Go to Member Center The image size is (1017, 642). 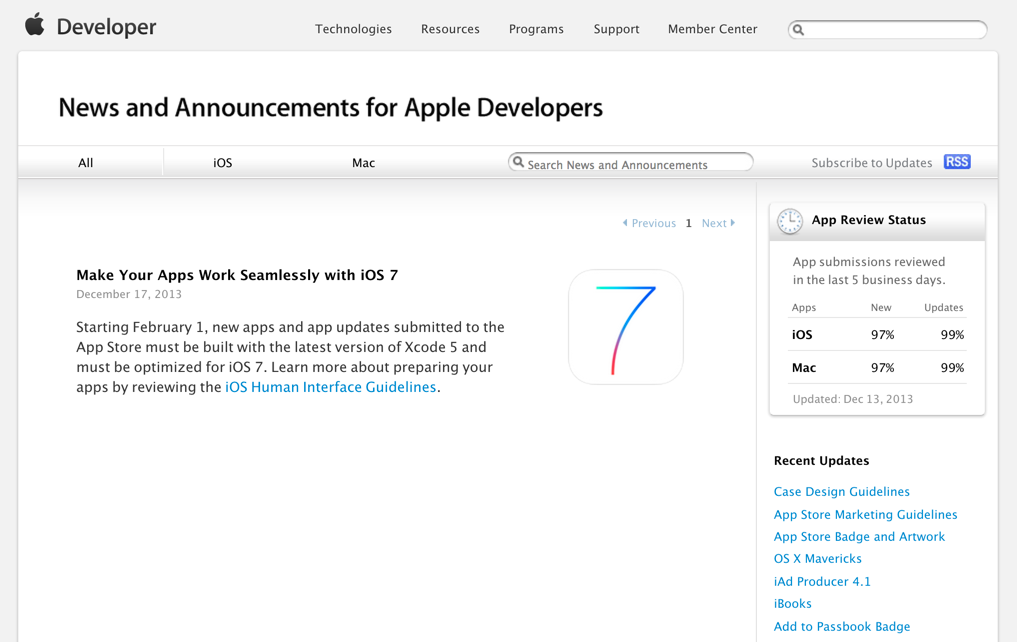point(712,29)
